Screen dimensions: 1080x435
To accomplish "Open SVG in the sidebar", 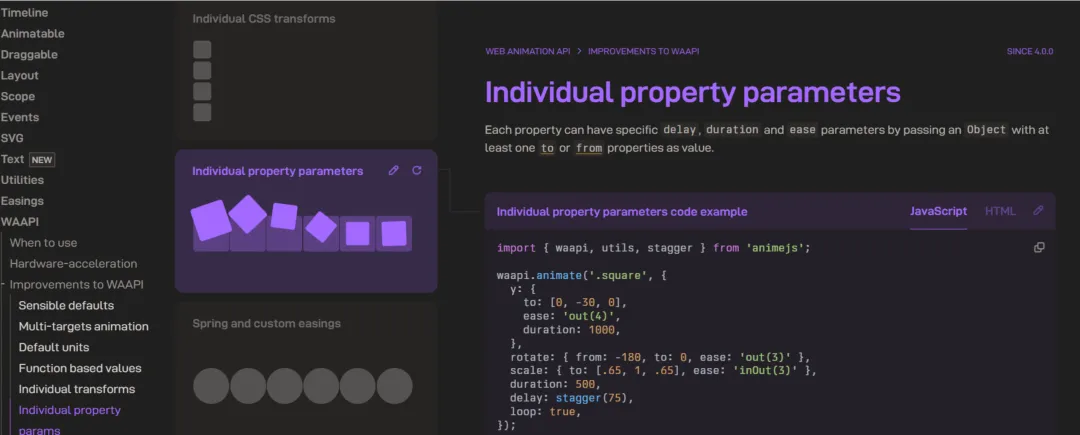I will tap(12, 138).
